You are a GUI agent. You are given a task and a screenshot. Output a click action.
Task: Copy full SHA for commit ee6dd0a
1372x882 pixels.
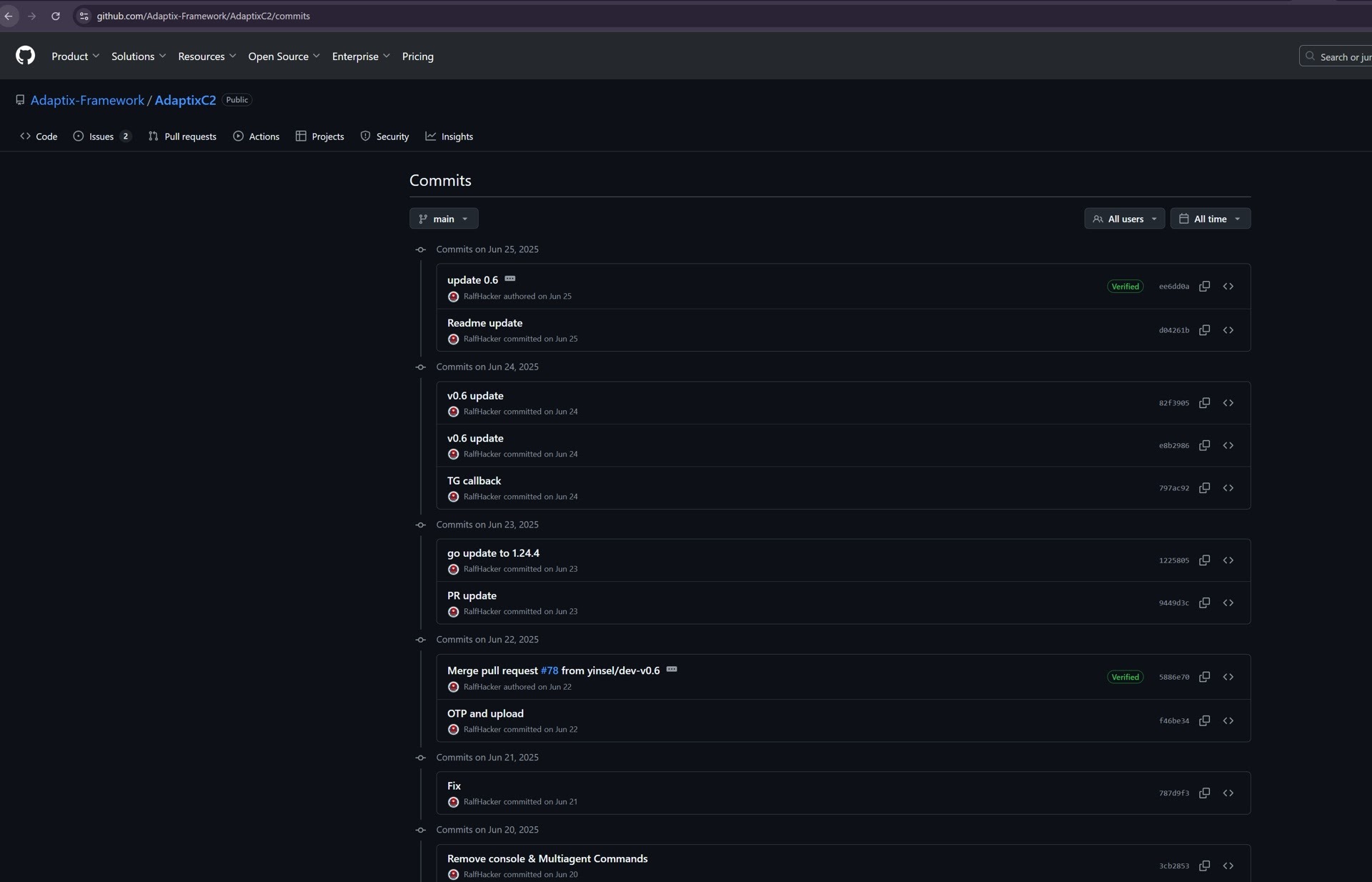click(x=1204, y=287)
